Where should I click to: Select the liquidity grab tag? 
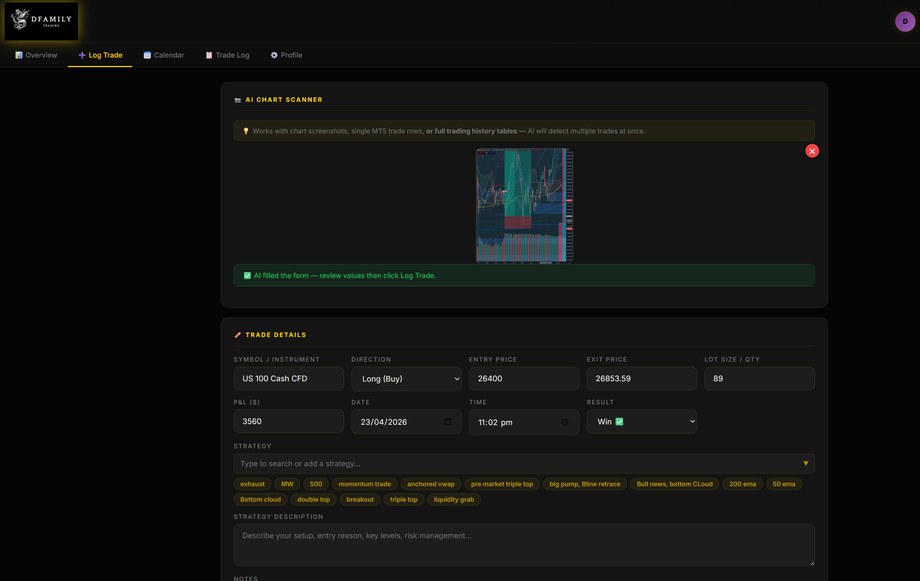click(x=454, y=499)
